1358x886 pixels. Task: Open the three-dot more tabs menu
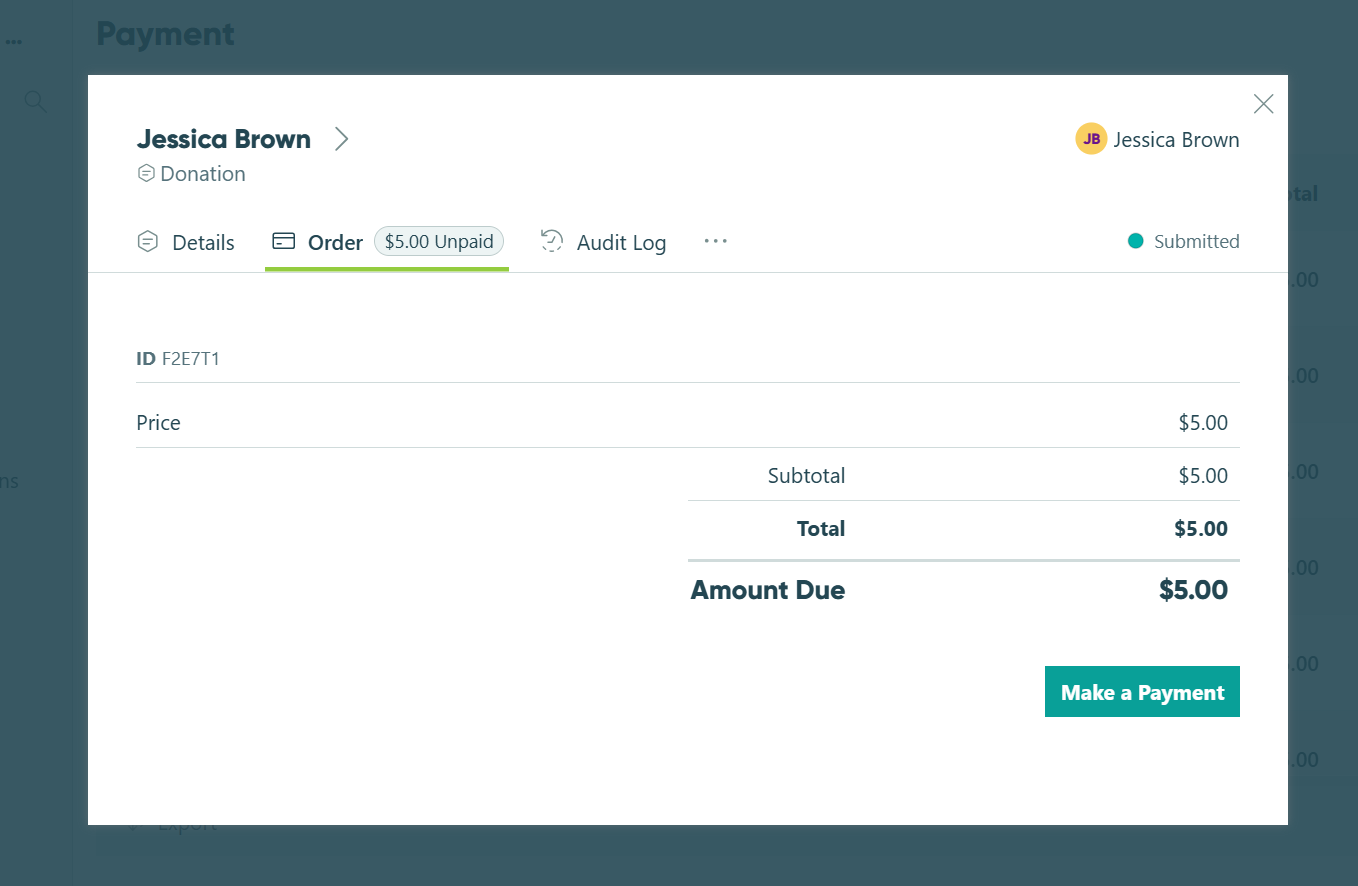coord(715,241)
